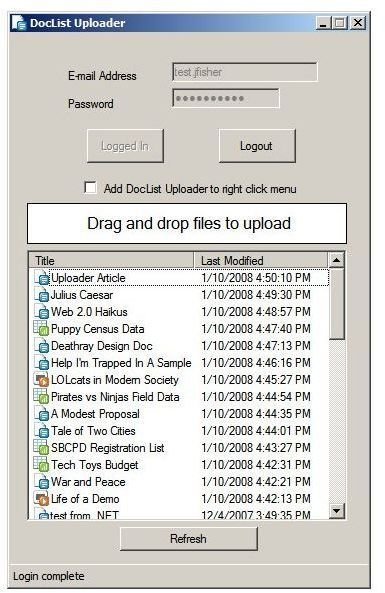The width and height of the screenshot is (385, 593).
Task: Select the Julius Caesar list entry
Action: click(x=82, y=295)
